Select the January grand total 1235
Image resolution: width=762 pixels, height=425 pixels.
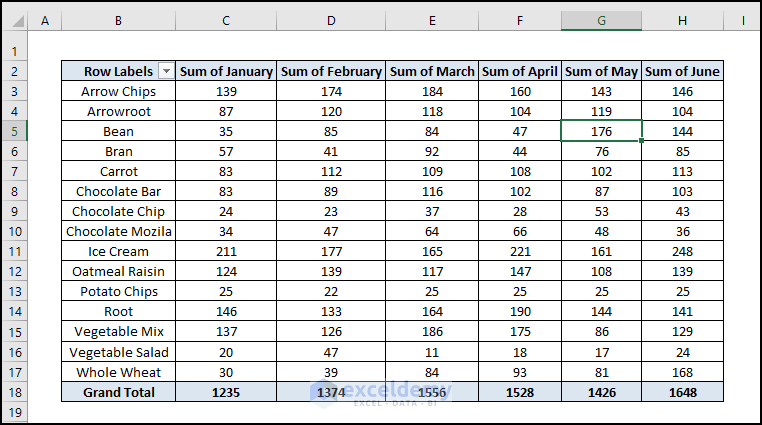(226, 392)
